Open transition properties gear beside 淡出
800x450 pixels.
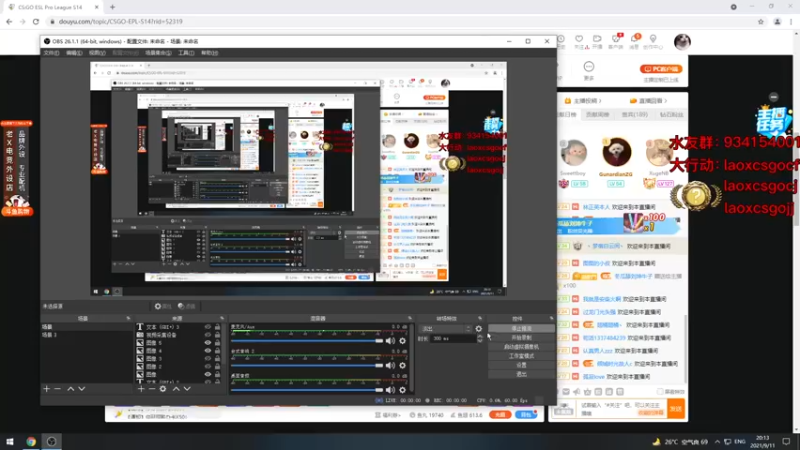point(479,329)
